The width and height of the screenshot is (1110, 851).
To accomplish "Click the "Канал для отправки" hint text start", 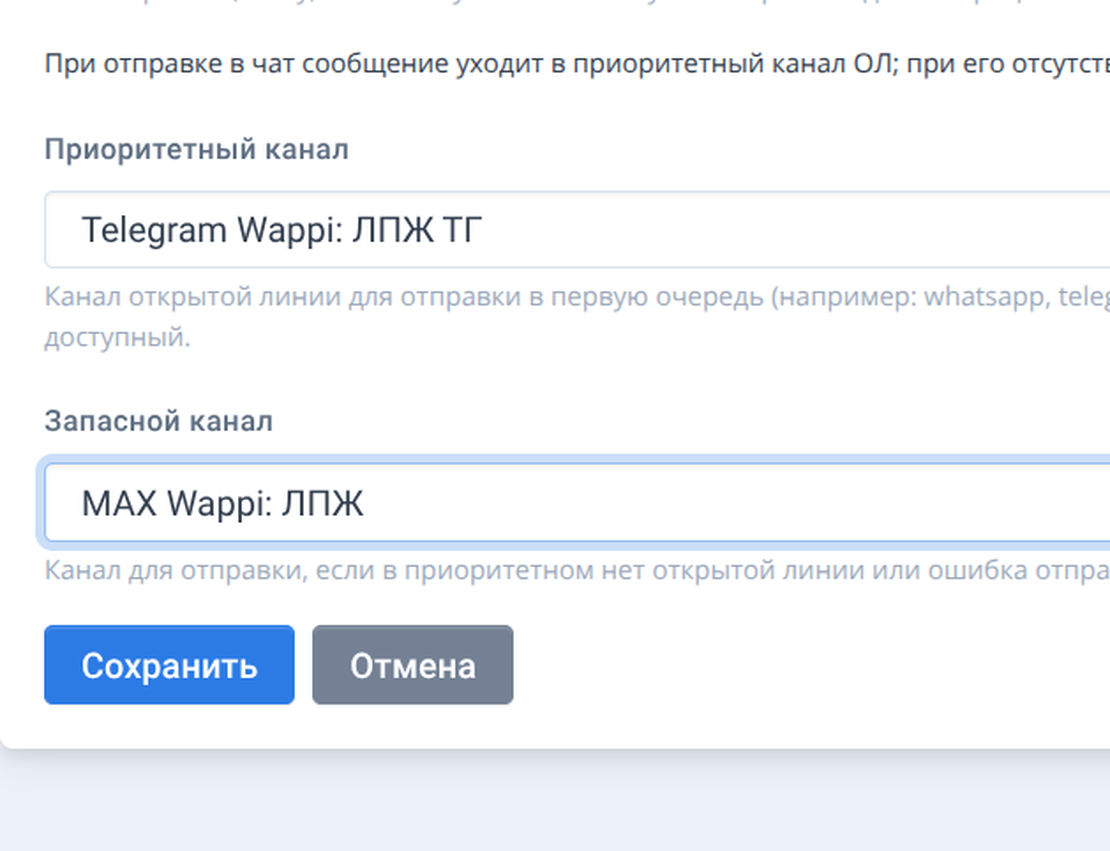I will 138,571.
